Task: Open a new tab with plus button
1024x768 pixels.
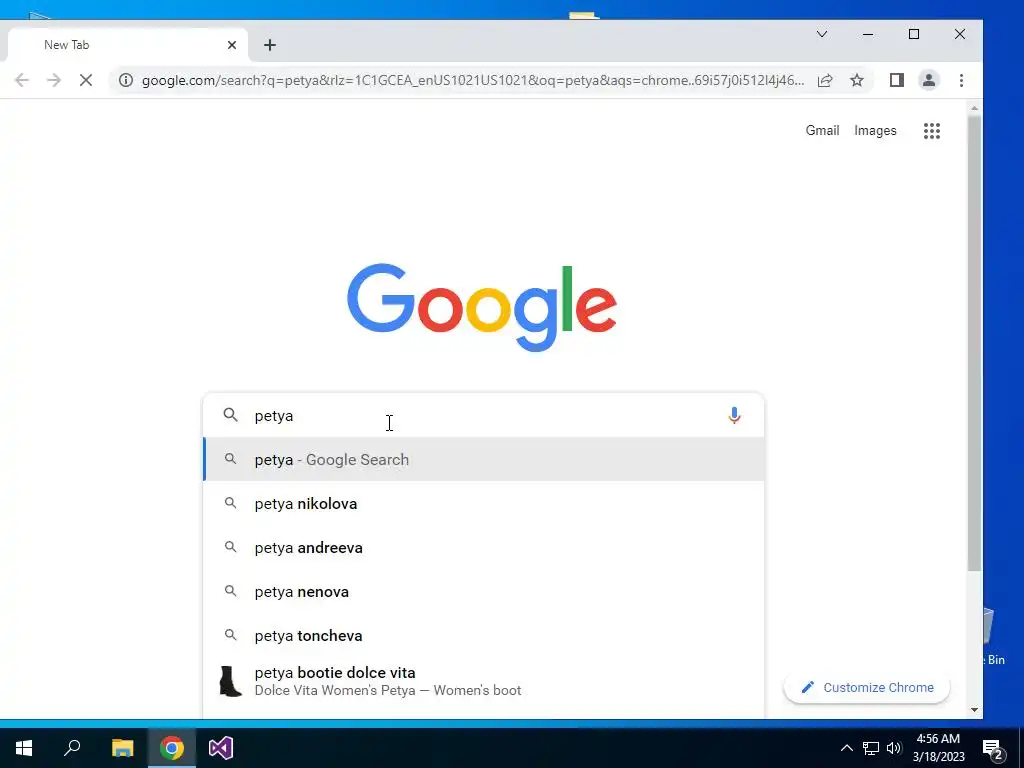Action: coord(270,45)
